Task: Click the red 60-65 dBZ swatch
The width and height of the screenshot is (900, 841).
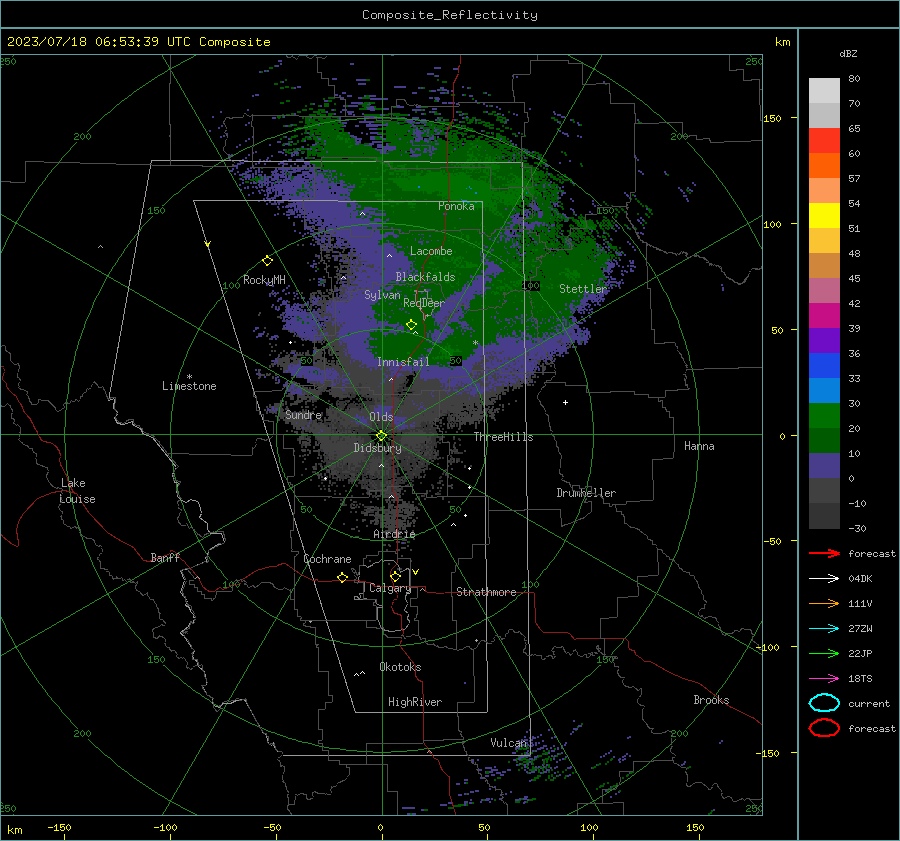Action: pyautogui.click(x=824, y=141)
